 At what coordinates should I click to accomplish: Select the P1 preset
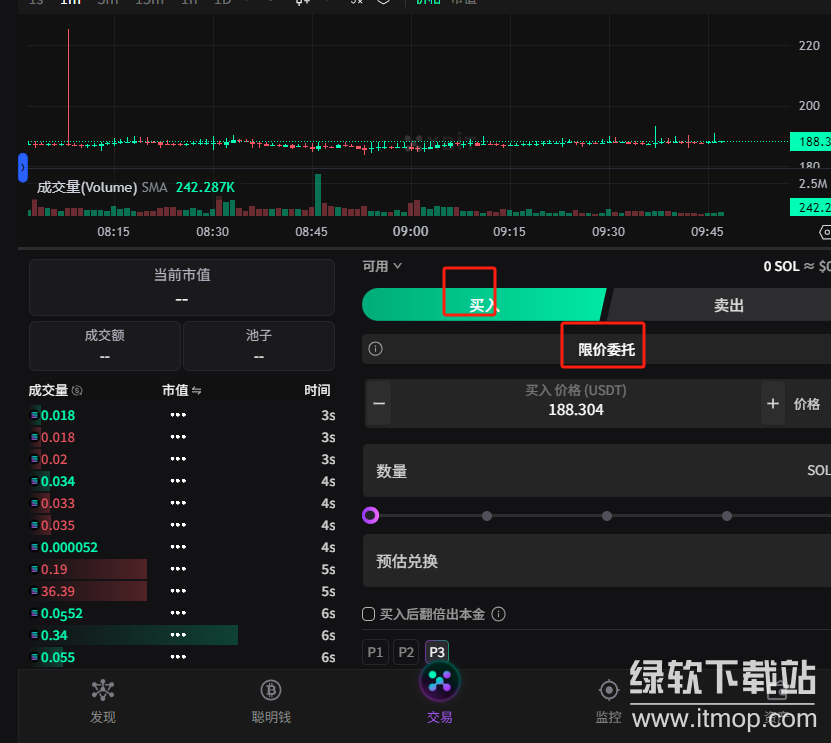(375, 652)
